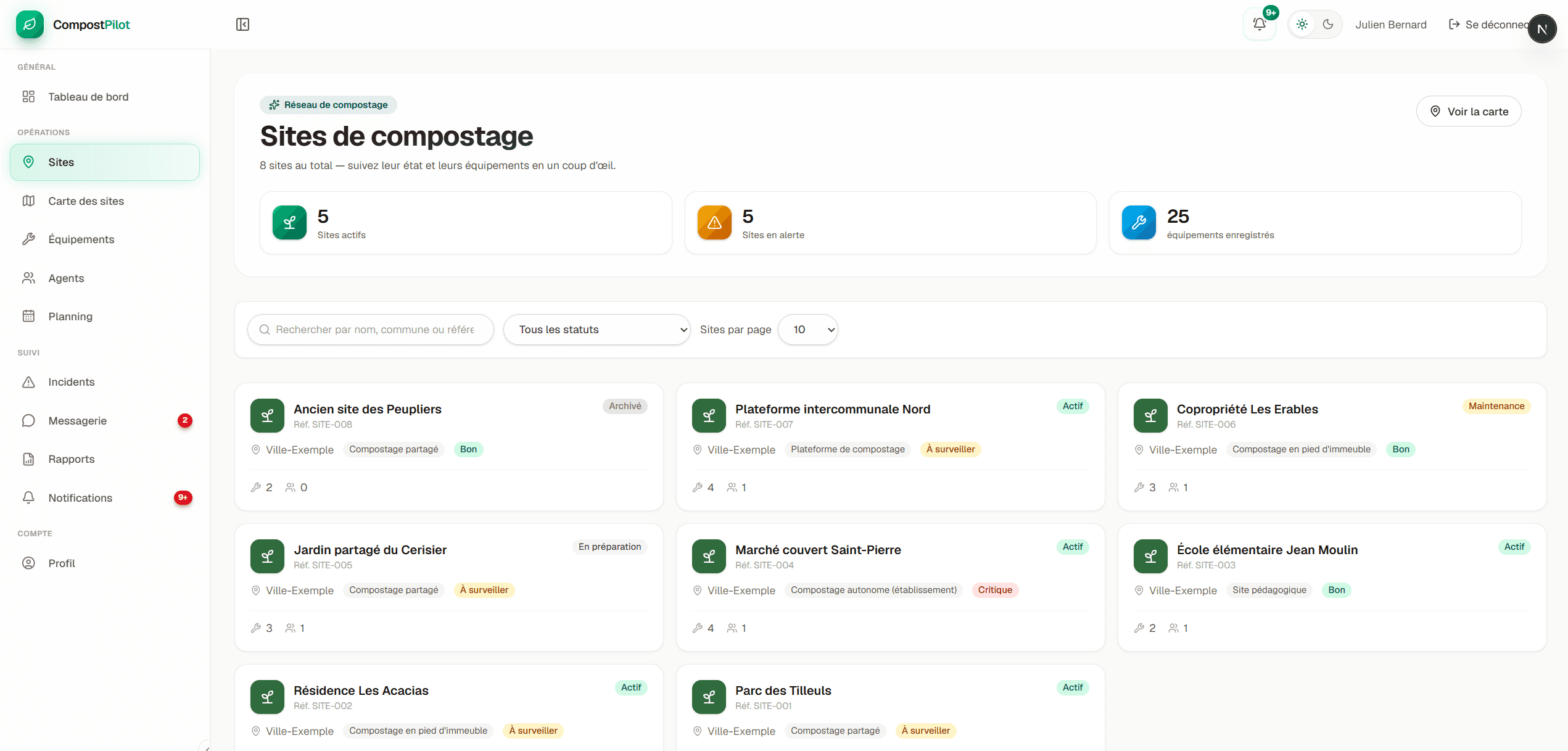The height and width of the screenshot is (751, 1568).
Task: Open the N user avatar
Action: [x=1542, y=29]
